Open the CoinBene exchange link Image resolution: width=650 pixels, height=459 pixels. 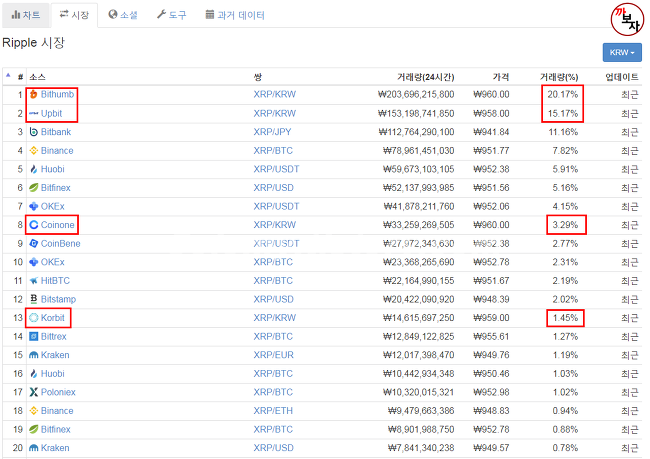(x=61, y=243)
